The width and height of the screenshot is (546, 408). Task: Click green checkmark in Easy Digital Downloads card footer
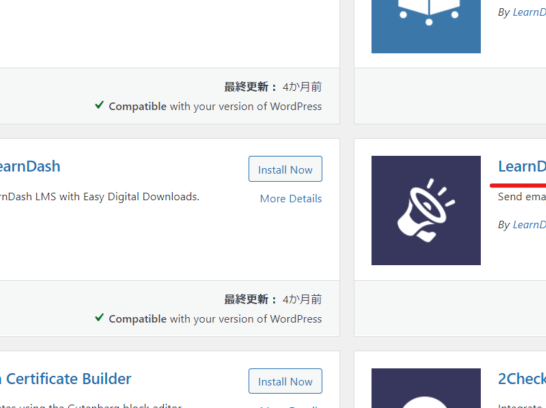pyautogui.click(x=99, y=317)
